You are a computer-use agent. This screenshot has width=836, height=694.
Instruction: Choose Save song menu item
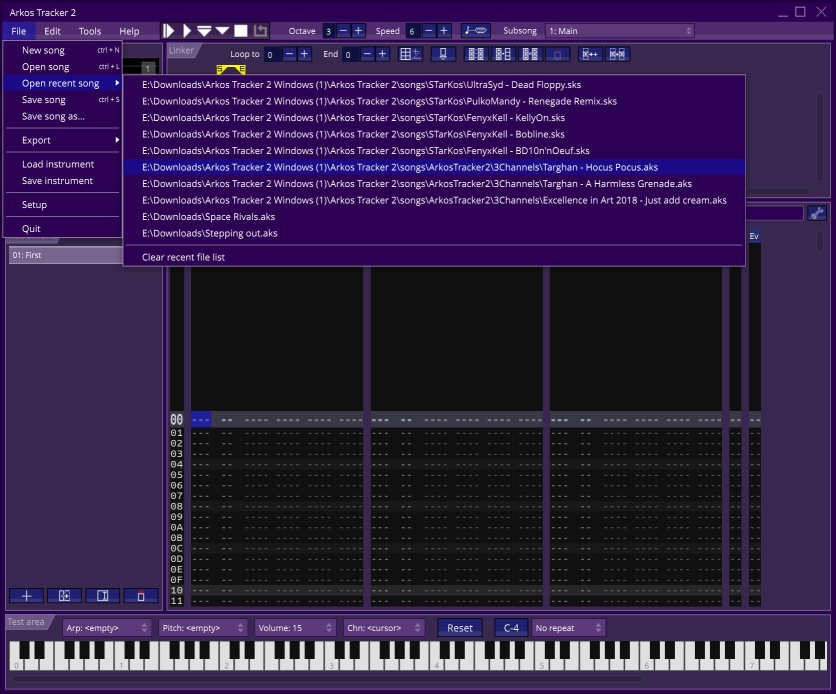63,100
